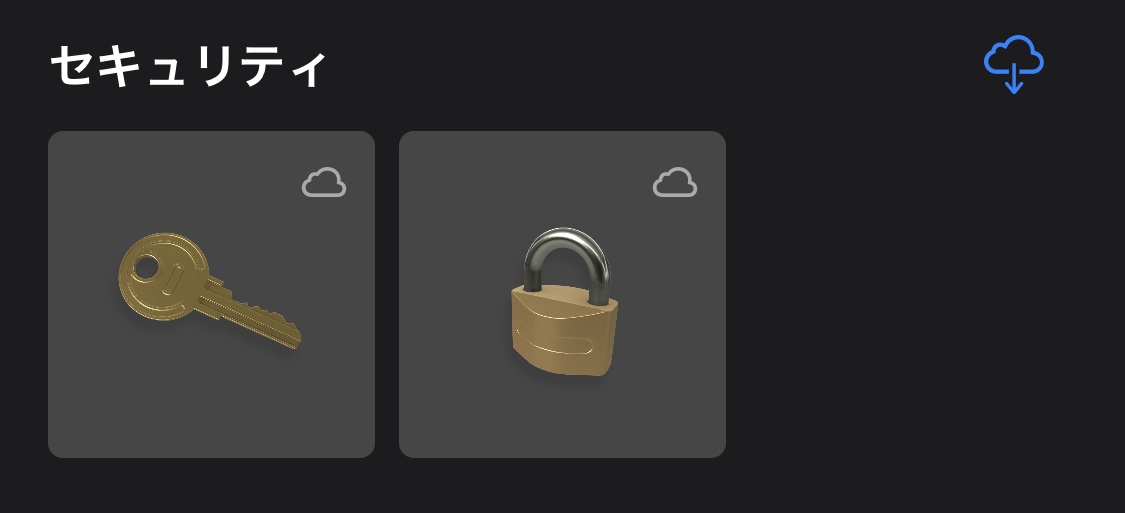
Task: Click the gray cloud badge above the key
Action: [324, 182]
